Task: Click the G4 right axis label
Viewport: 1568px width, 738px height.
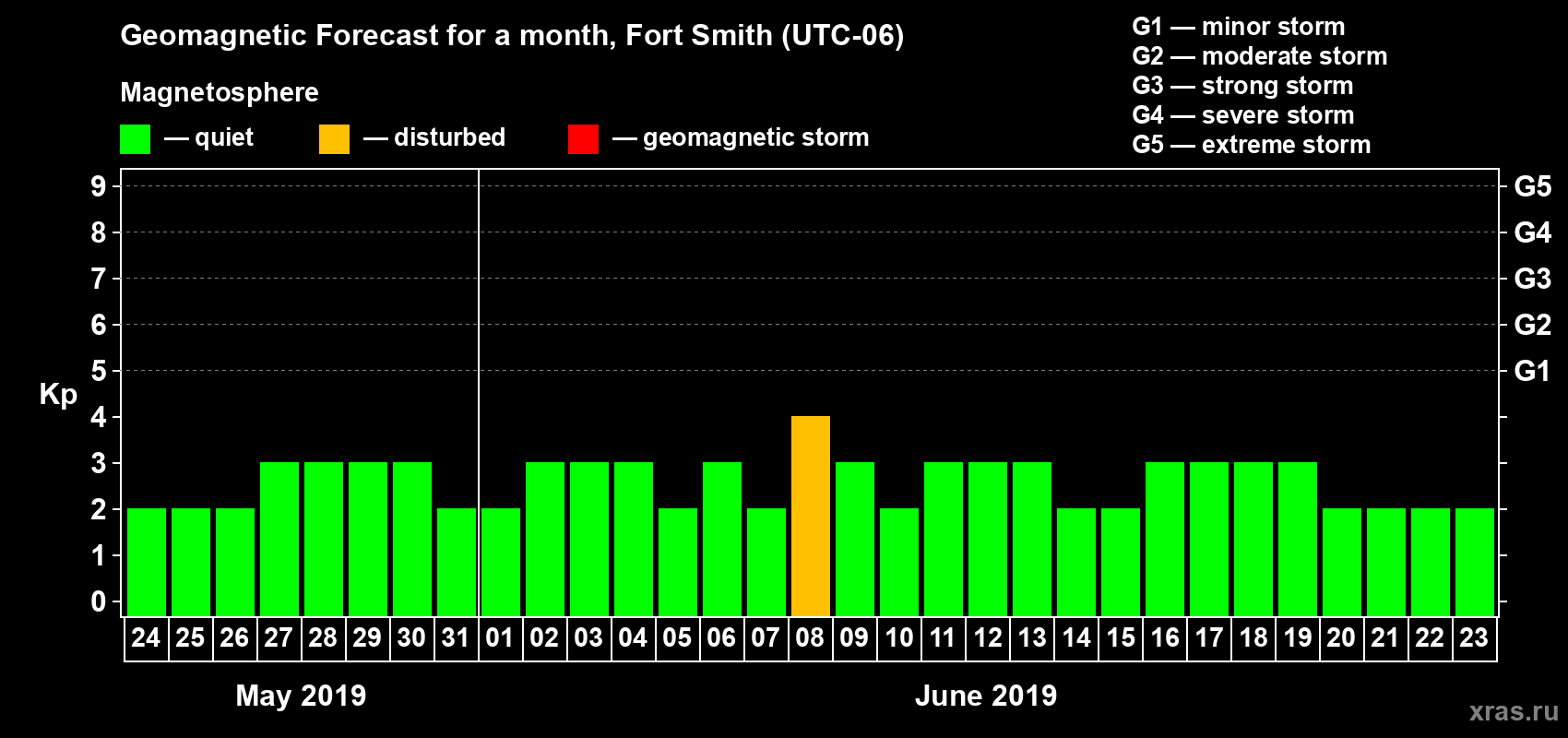Action: [1533, 232]
